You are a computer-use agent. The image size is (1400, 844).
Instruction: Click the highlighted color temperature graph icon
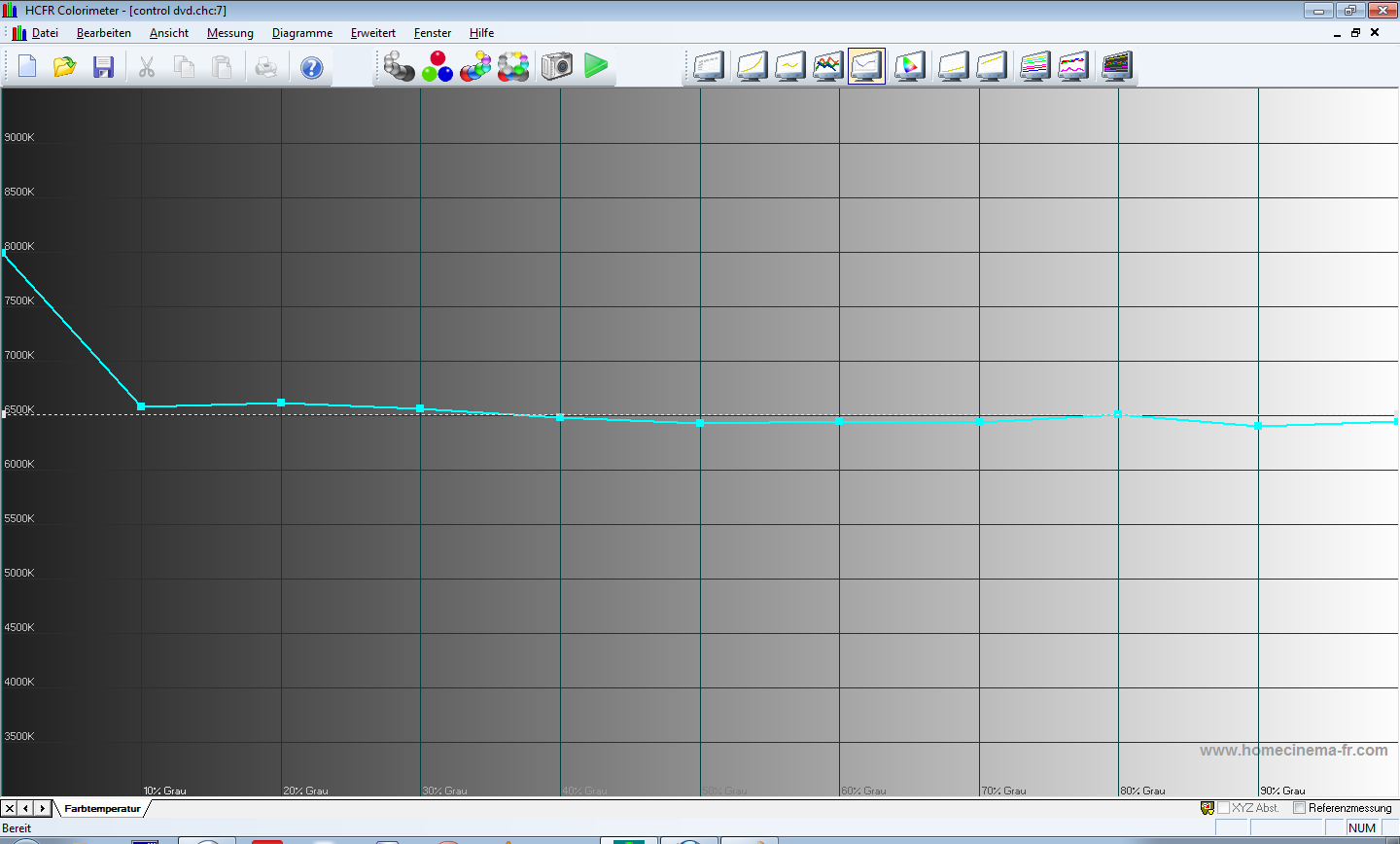(x=866, y=66)
